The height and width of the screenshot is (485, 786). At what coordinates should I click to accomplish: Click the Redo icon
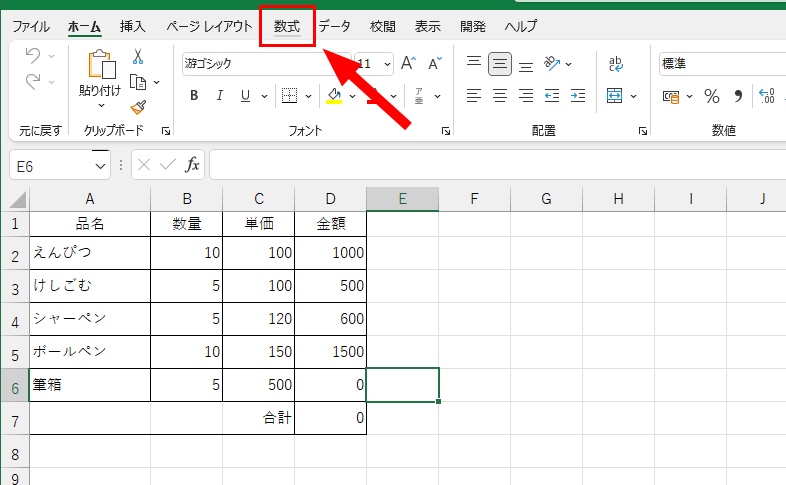(x=33, y=81)
